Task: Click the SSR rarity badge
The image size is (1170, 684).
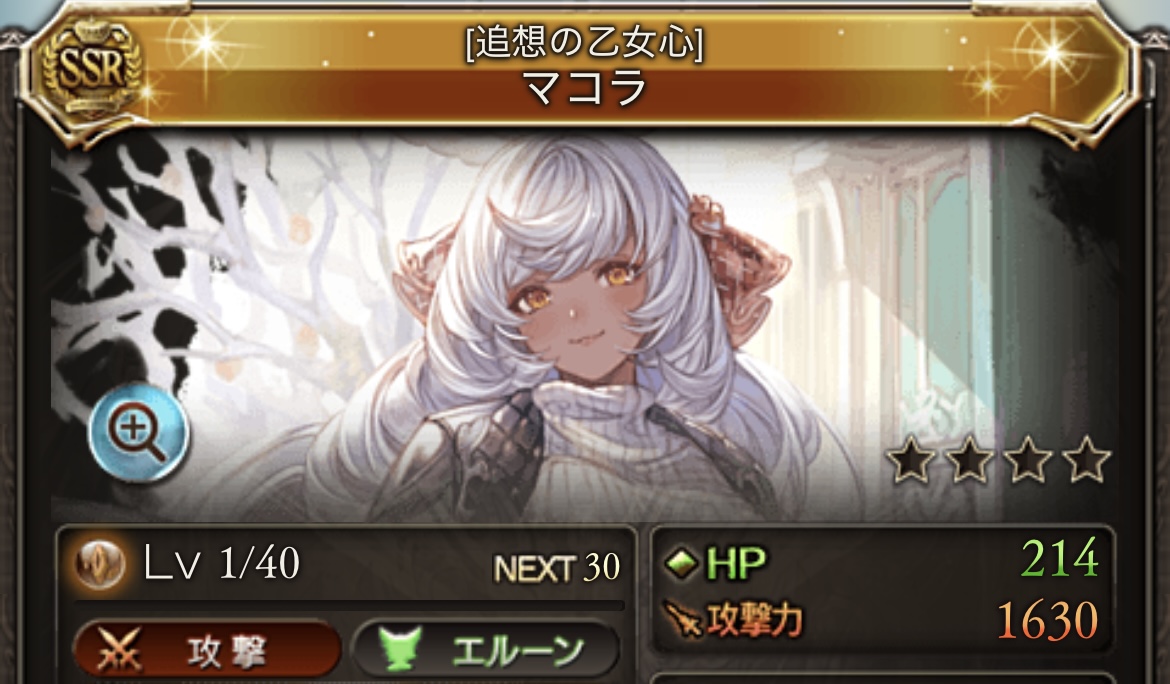Action: point(91,69)
